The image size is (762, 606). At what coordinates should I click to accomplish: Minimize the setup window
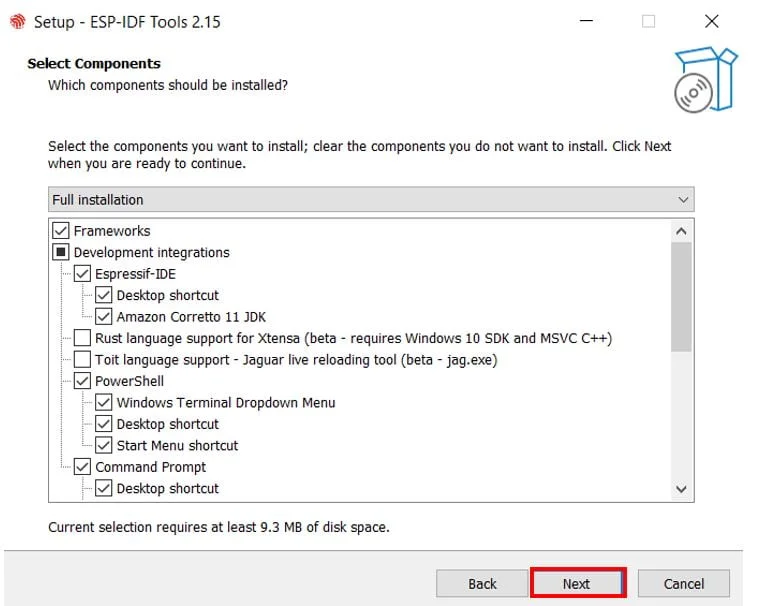[x=587, y=21]
